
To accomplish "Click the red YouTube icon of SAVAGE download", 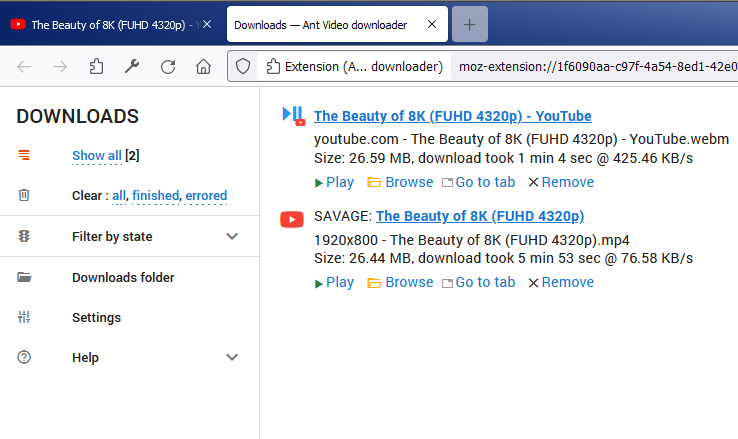I will tap(292, 219).
